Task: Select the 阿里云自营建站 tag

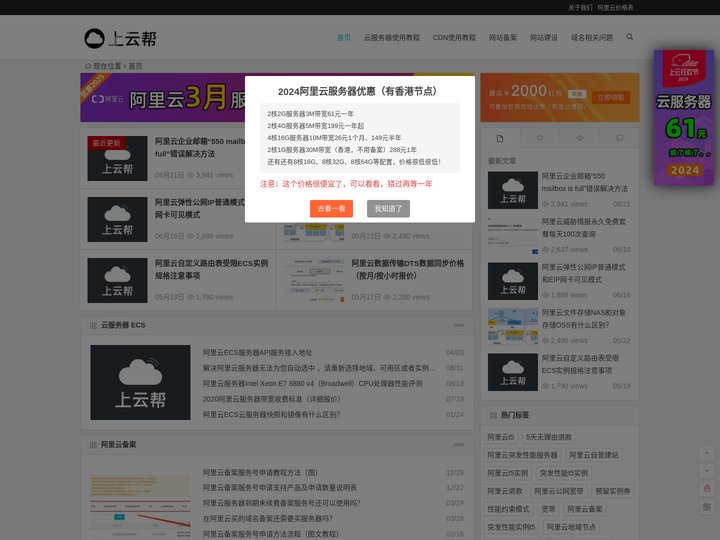Action: [594, 455]
